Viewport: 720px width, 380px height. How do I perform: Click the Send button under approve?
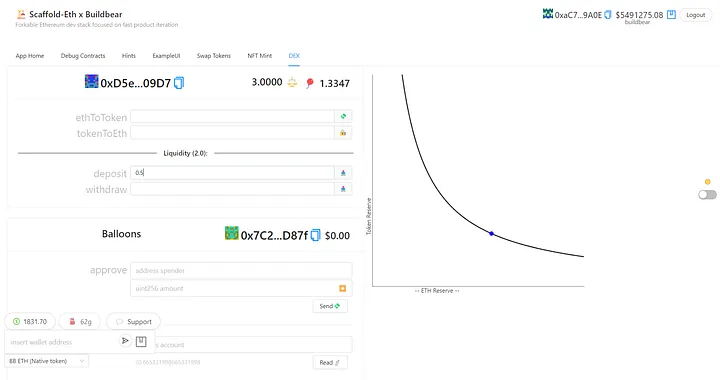330,306
